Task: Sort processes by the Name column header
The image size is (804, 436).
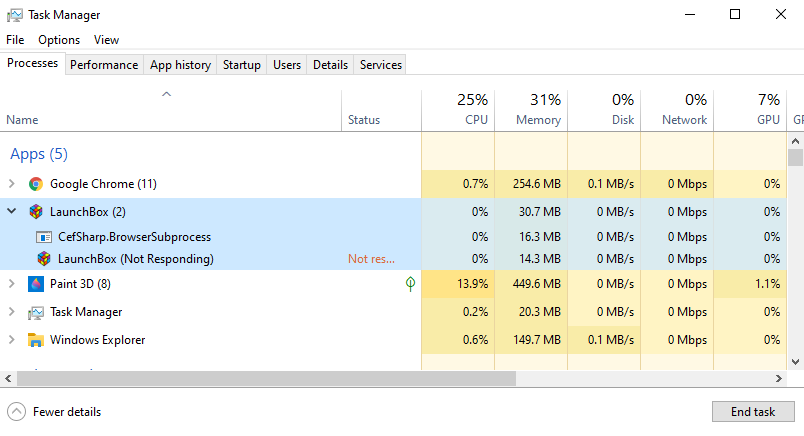Action: point(171,110)
